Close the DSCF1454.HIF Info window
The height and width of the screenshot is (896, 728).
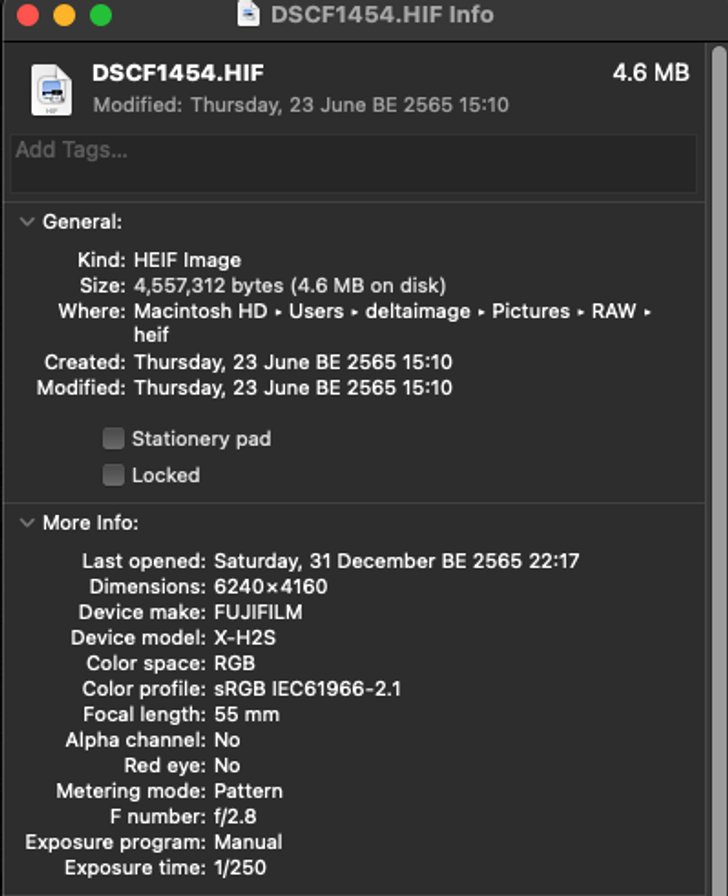coord(28,15)
